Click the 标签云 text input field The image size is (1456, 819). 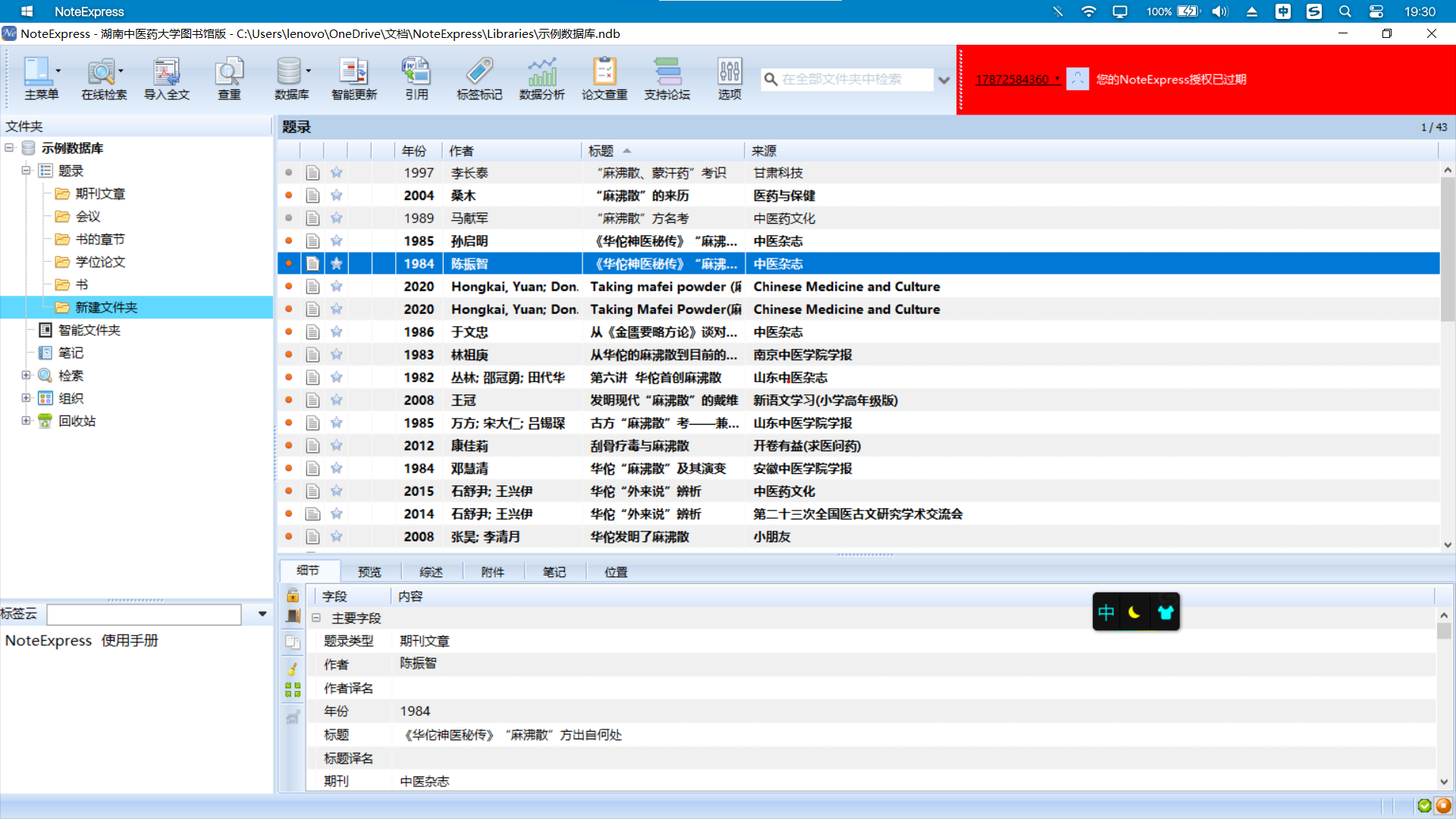144,614
